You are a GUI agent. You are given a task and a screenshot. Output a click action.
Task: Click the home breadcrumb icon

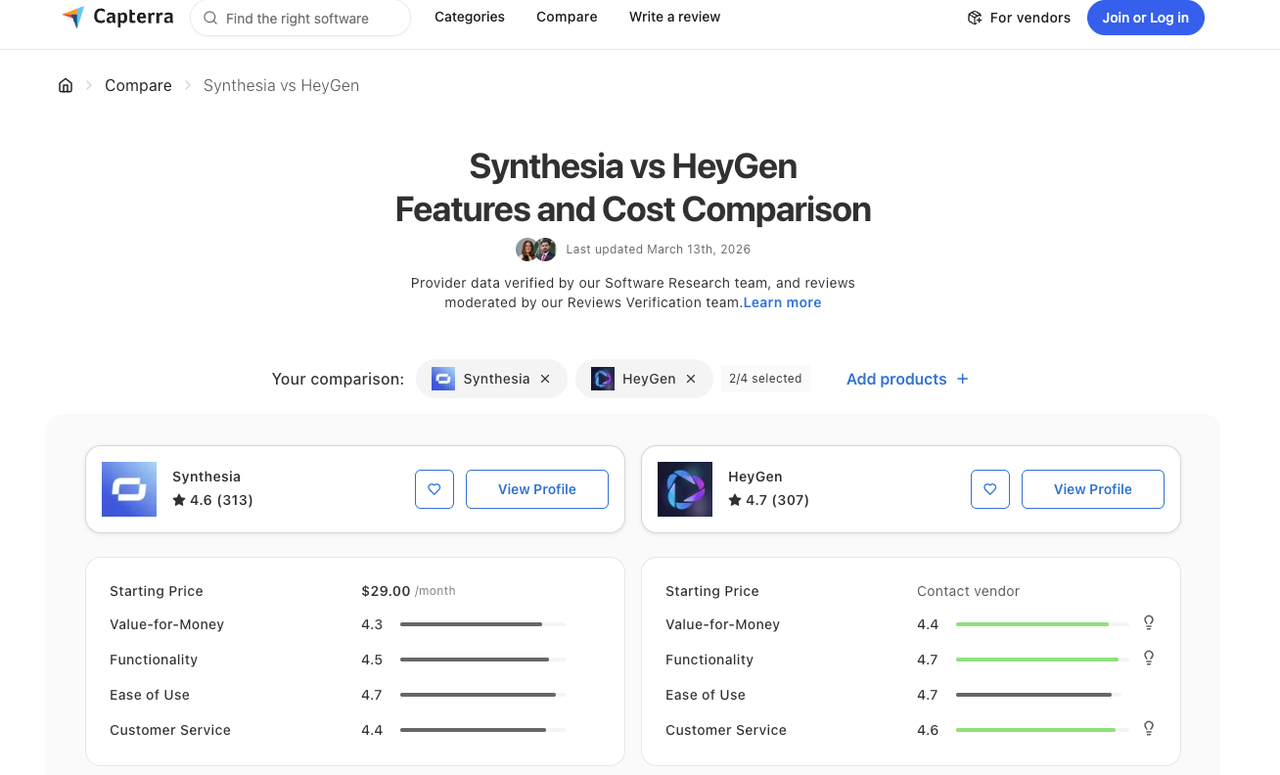65,85
